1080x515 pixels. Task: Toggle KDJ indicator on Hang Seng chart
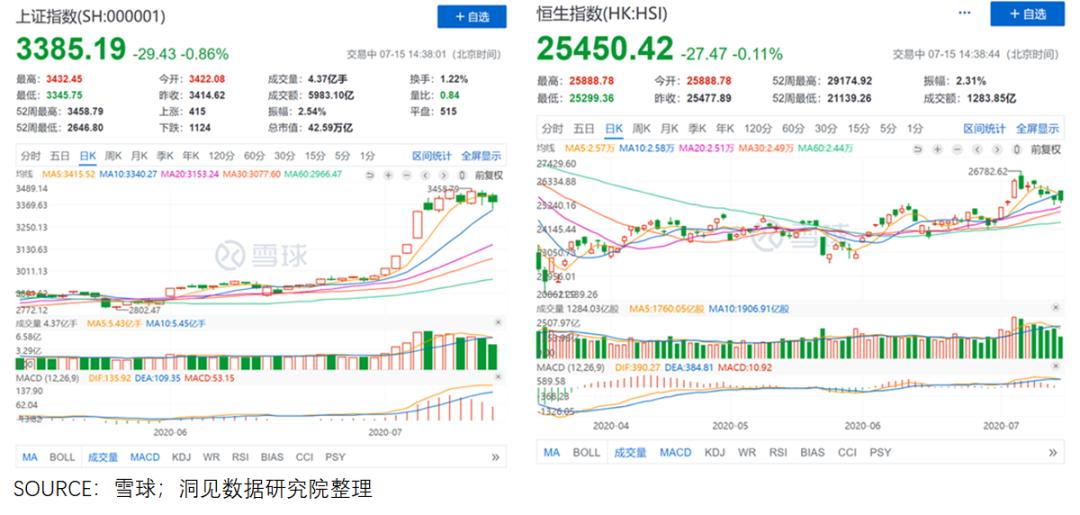(x=714, y=452)
